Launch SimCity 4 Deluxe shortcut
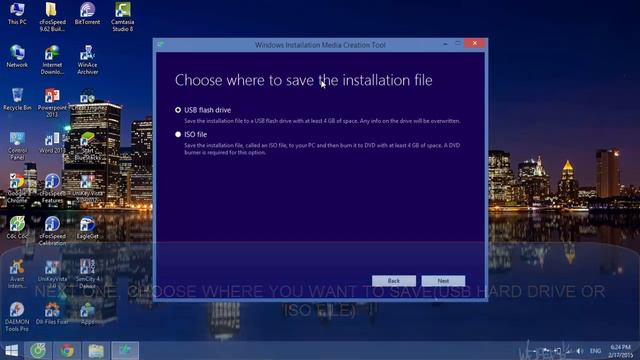The width and height of the screenshot is (640, 360). click(87, 274)
